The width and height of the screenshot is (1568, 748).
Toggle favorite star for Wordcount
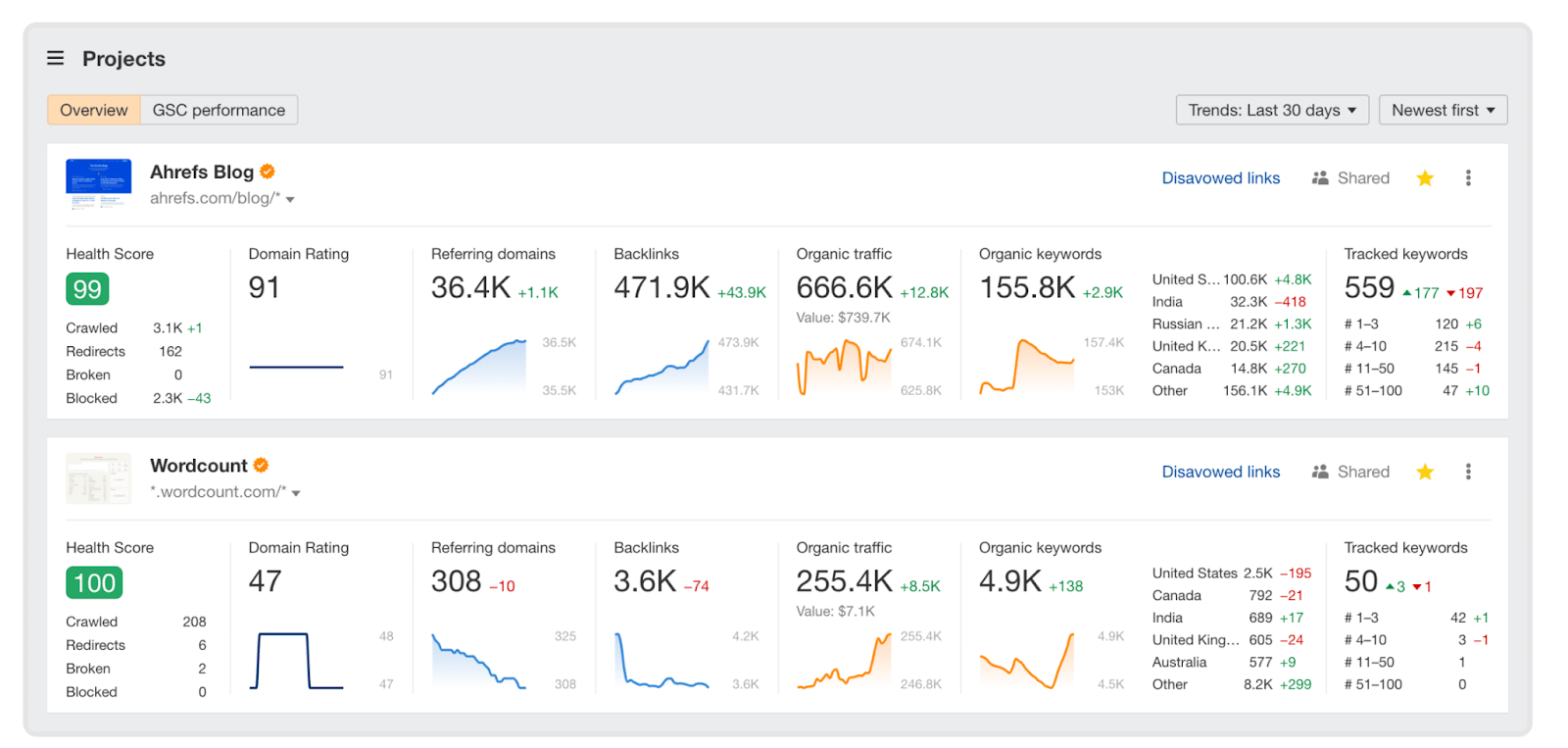(1425, 473)
